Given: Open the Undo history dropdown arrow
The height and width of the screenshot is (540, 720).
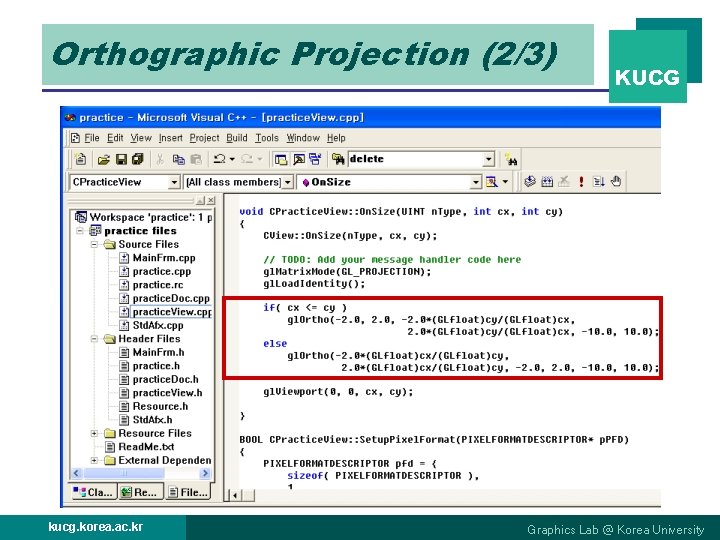Looking at the screenshot, I should tap(232, 159).
